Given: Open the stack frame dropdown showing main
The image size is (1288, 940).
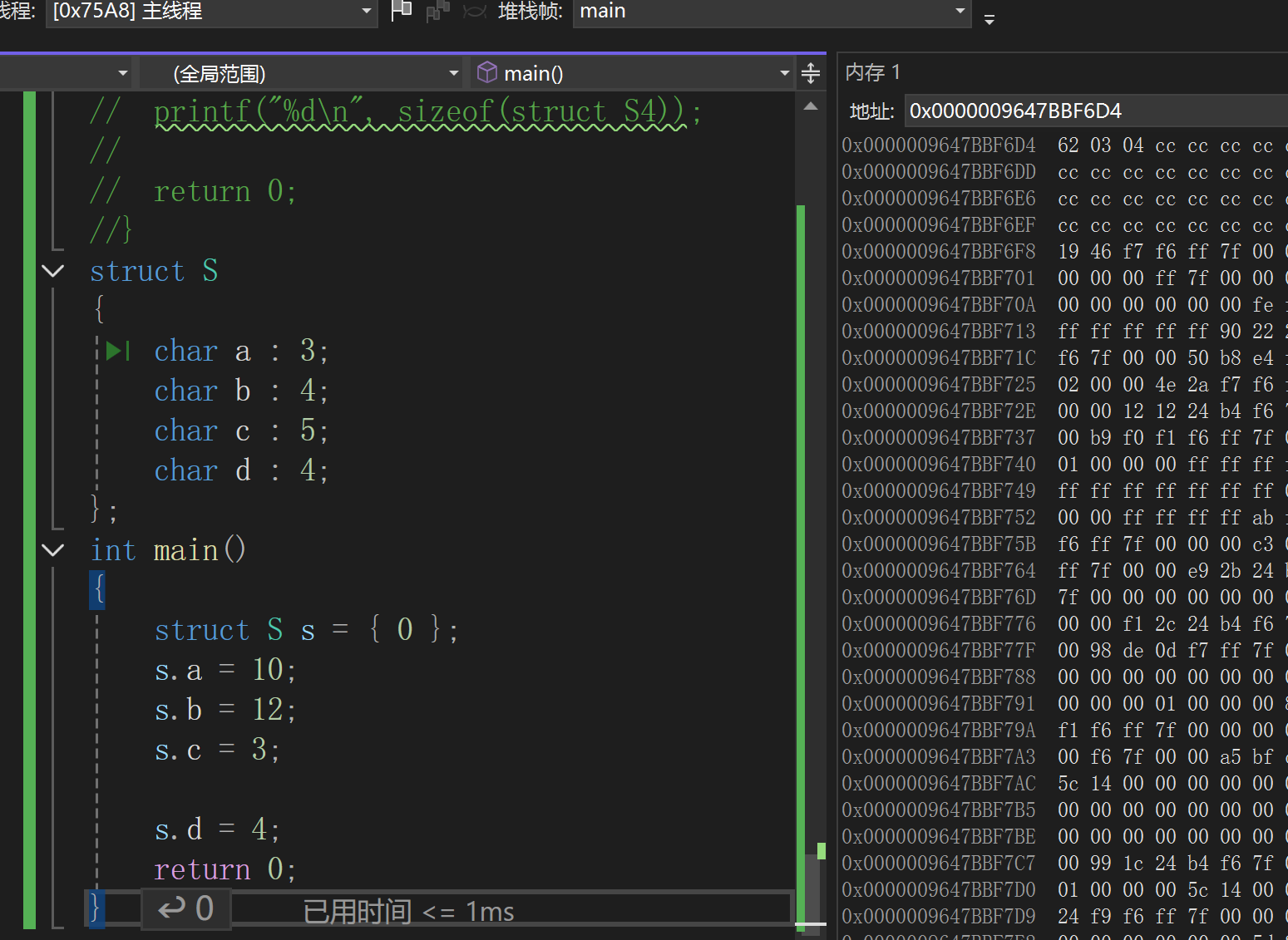Looking at the screenshot, I should (x=772, y=12).
